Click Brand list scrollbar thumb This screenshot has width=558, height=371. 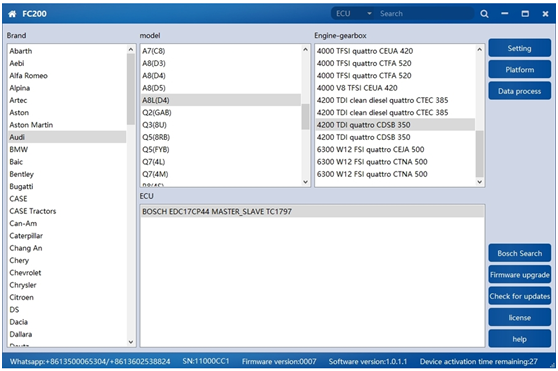[131, 89]
